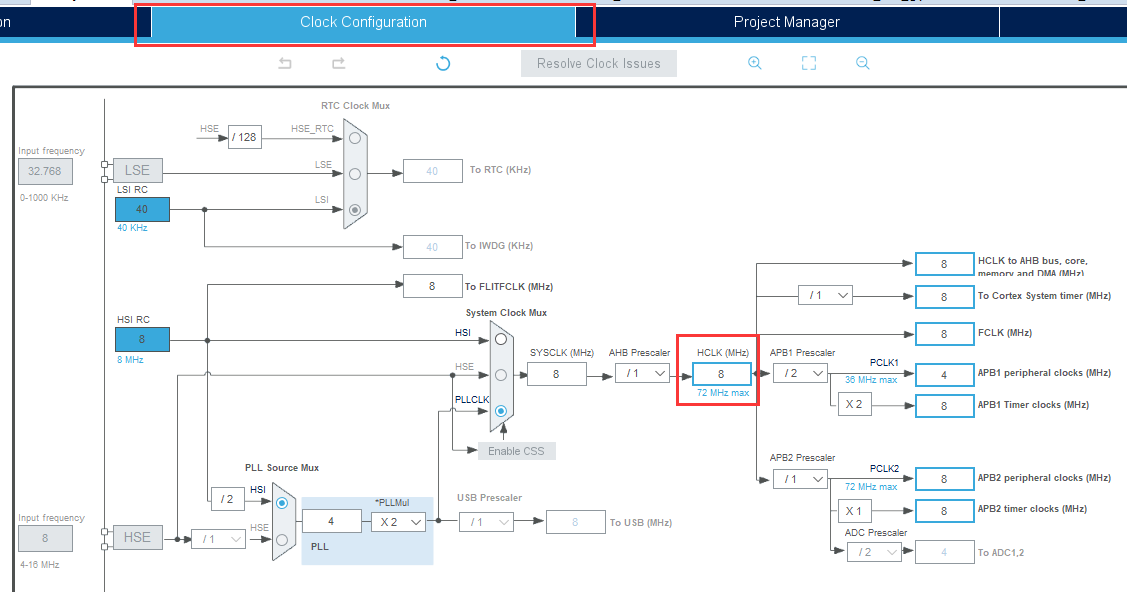Screen dimensions: 1127x592
Task: Click the 'System Clock Mux' label
Action: pos(506,313)
